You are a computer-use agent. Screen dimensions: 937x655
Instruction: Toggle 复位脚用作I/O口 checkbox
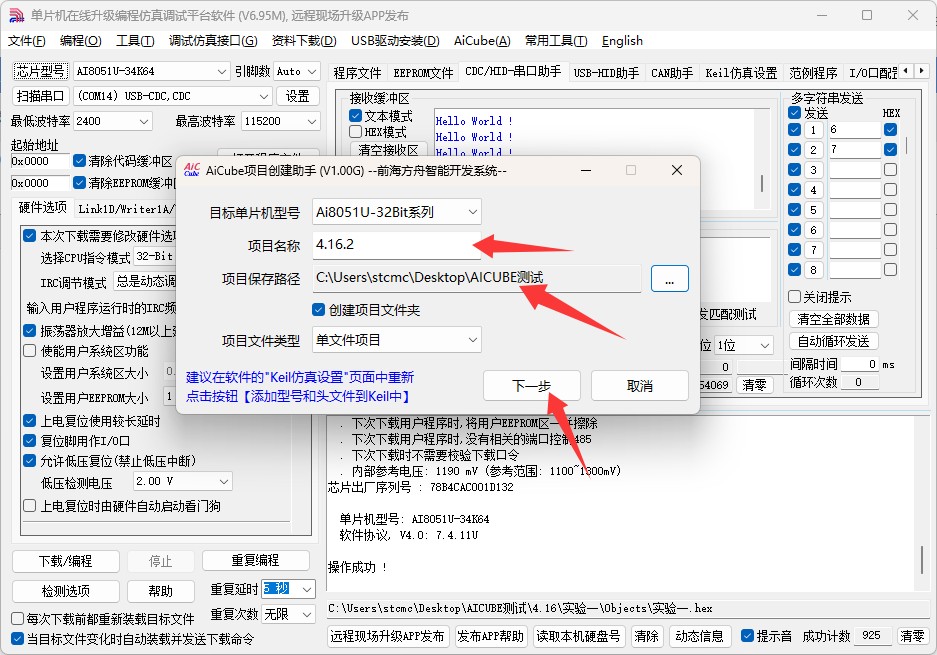[x=29, y=440]
